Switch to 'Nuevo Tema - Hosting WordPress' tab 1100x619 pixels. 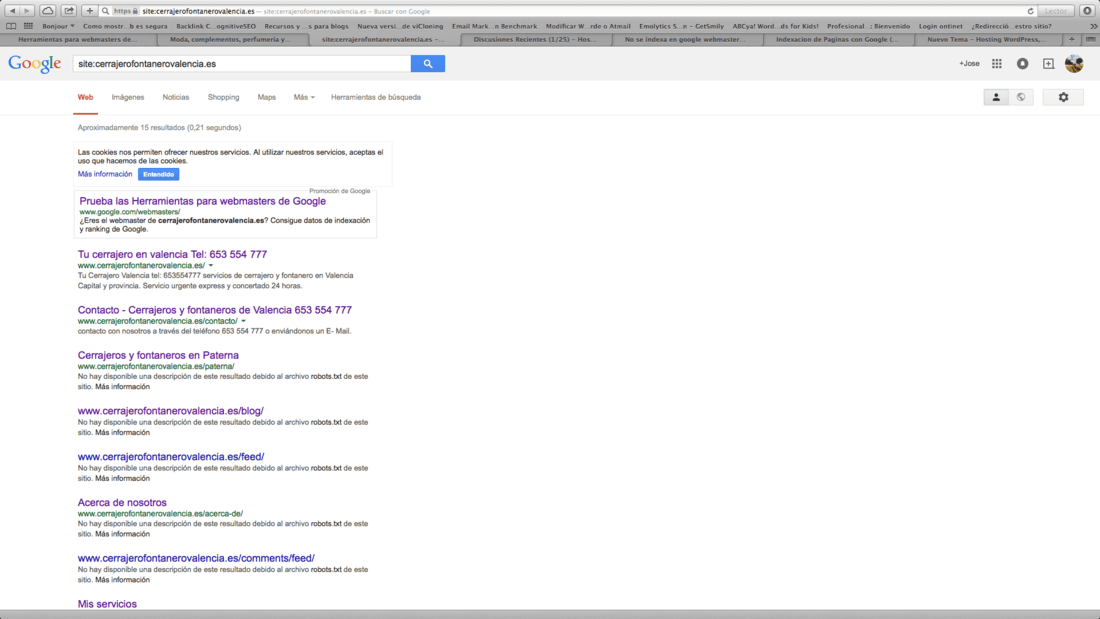986,39
